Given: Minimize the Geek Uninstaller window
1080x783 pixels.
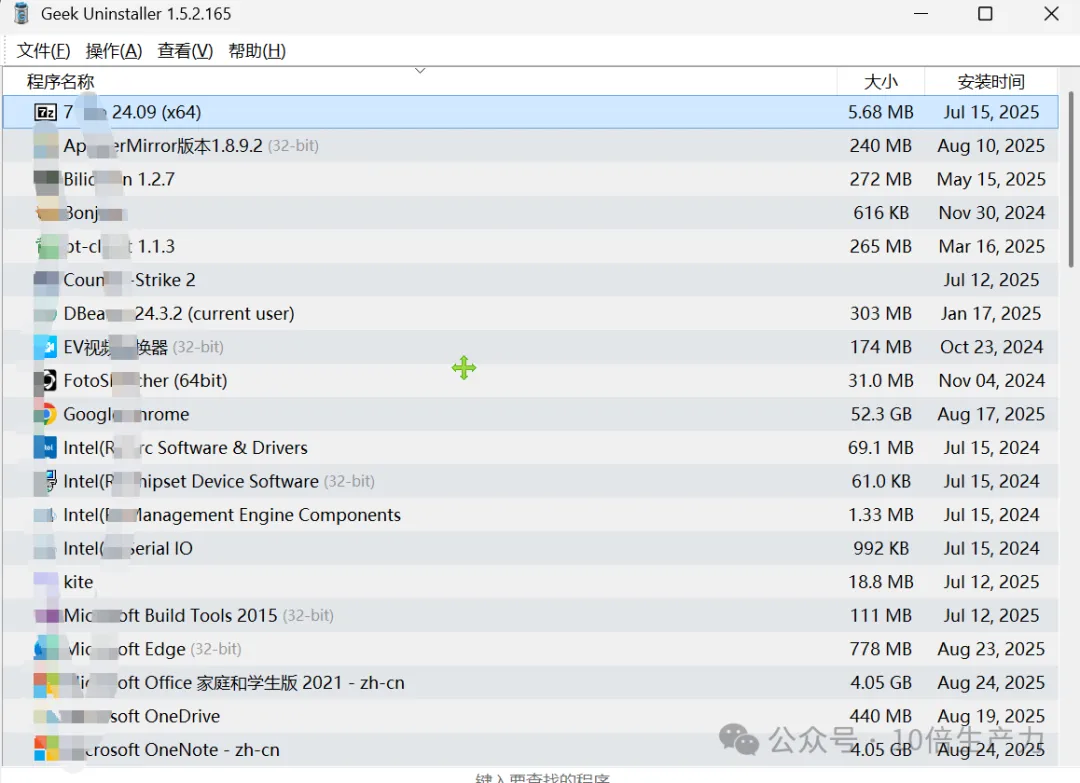Looking at the screenshot, I should click(921, 14).
